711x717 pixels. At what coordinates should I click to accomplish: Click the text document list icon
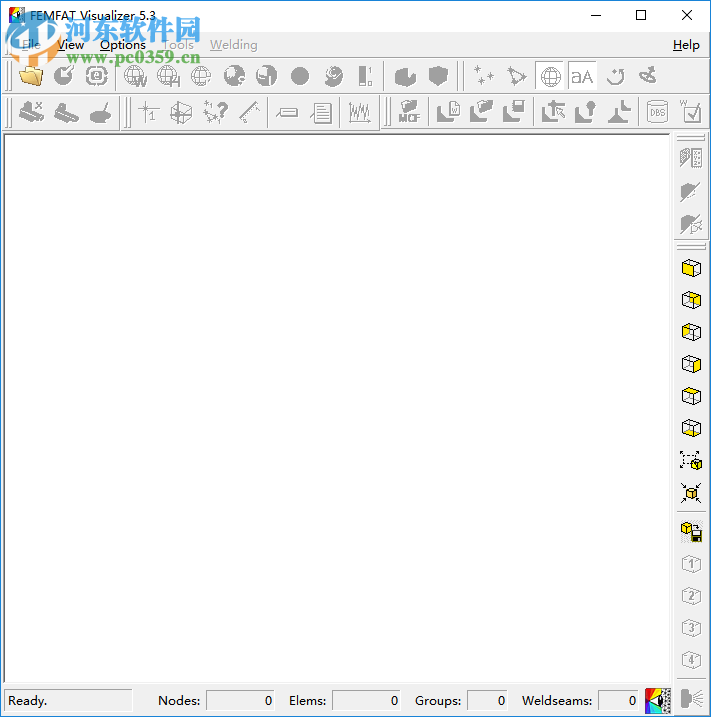(x=321, y=112)
